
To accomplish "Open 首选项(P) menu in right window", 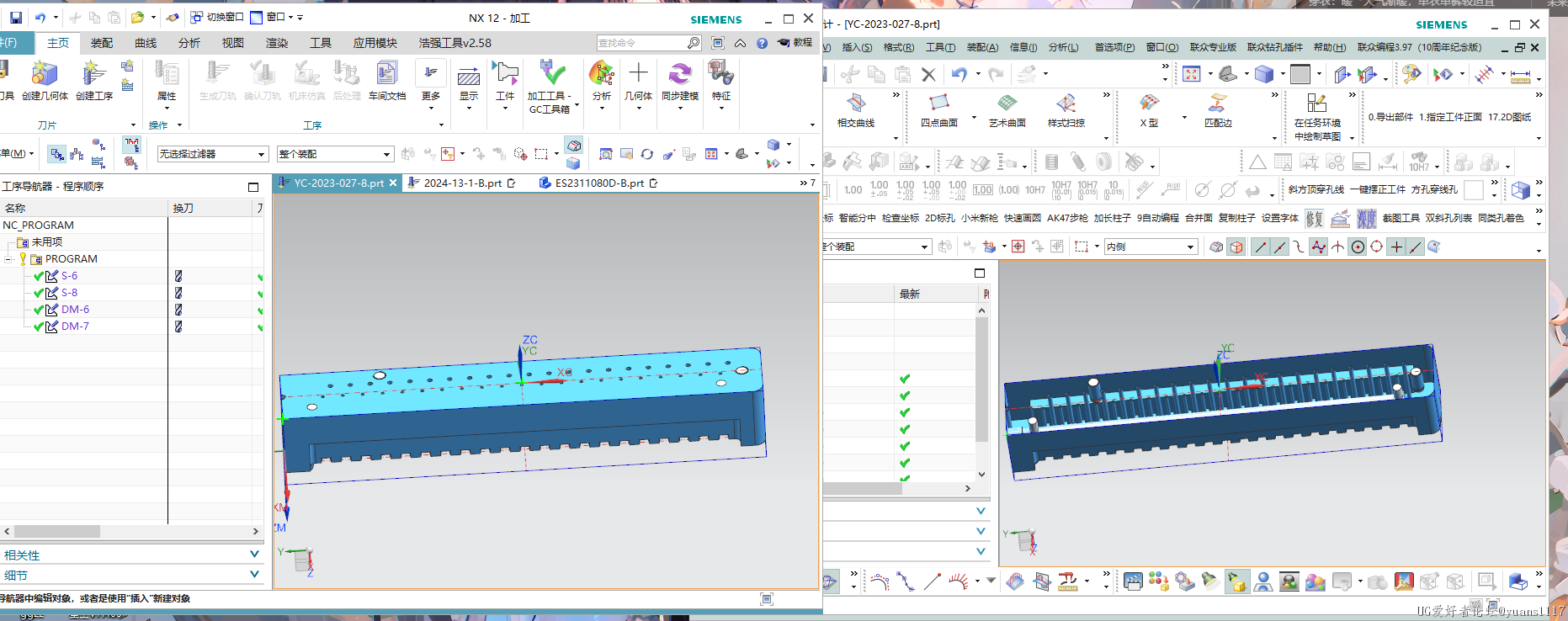I will click(1114, 47).
